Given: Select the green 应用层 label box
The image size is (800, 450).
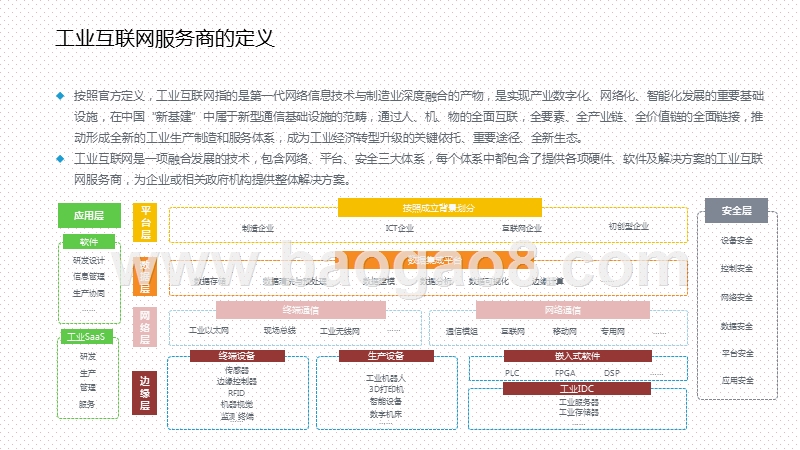Looking at the screenshot, I should pyautogui.click(x=89, y=215).
